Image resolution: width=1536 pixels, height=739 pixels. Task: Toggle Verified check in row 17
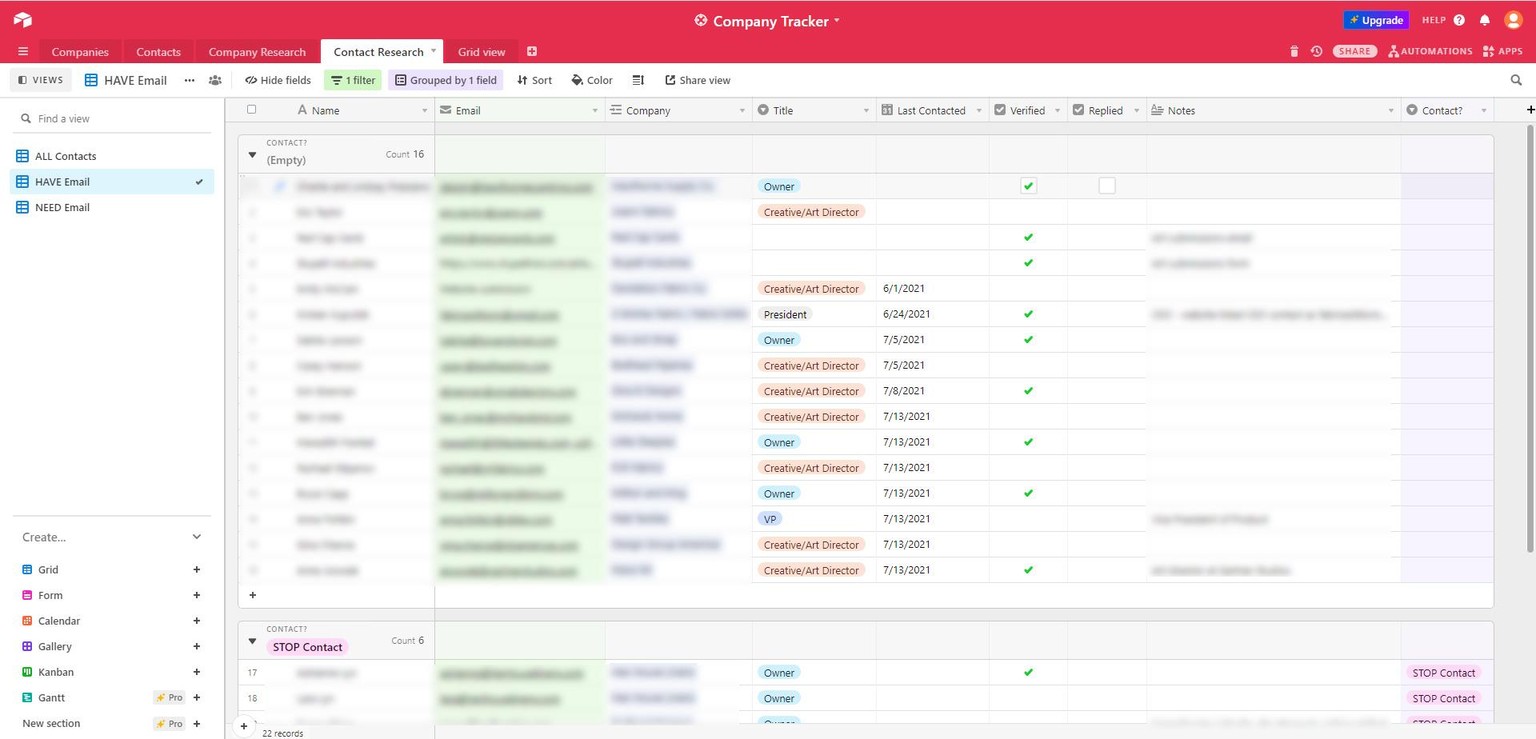(x=1028, y=673)
